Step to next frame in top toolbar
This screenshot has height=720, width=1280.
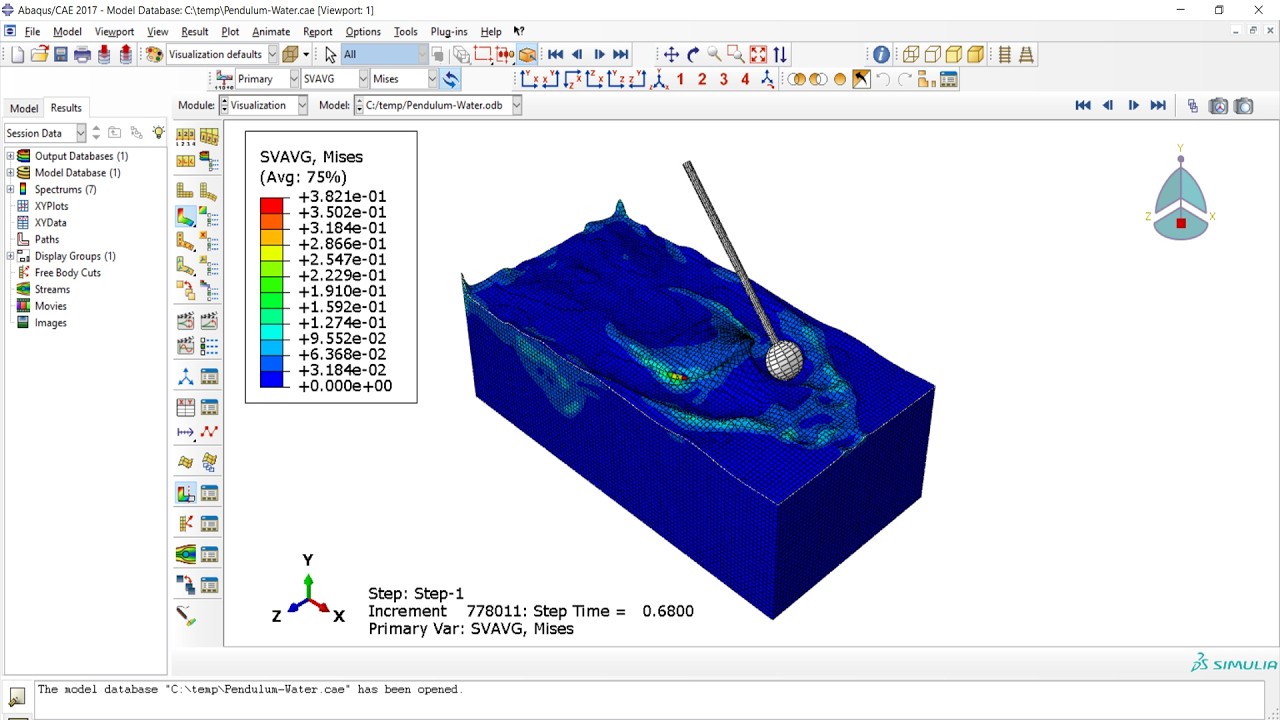(x=599, y=55)
